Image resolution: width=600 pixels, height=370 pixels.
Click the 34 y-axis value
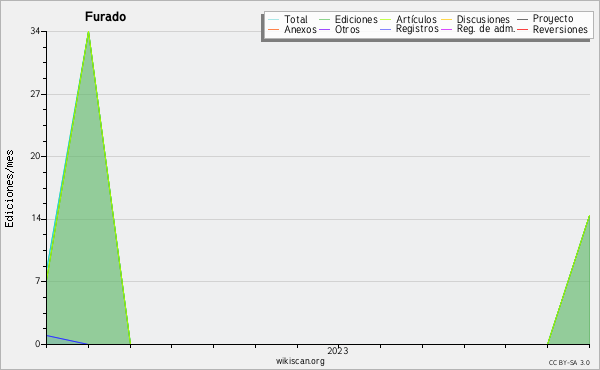(x=35, y=31)
